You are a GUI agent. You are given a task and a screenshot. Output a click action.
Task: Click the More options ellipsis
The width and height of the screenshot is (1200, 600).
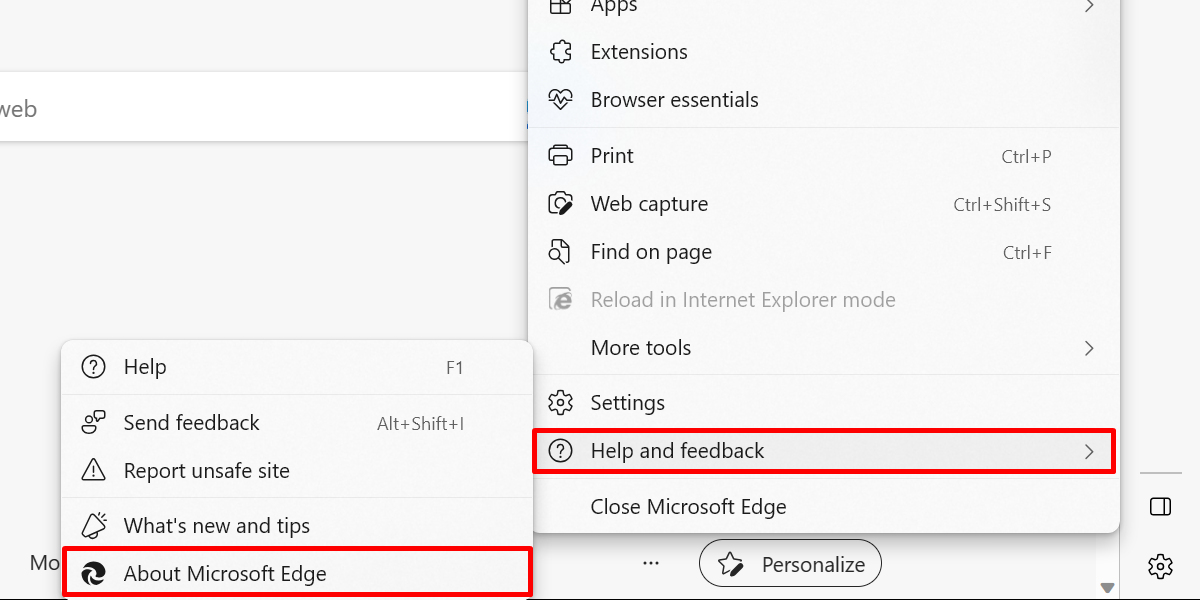pyautogui.click(x=651, y=563)
